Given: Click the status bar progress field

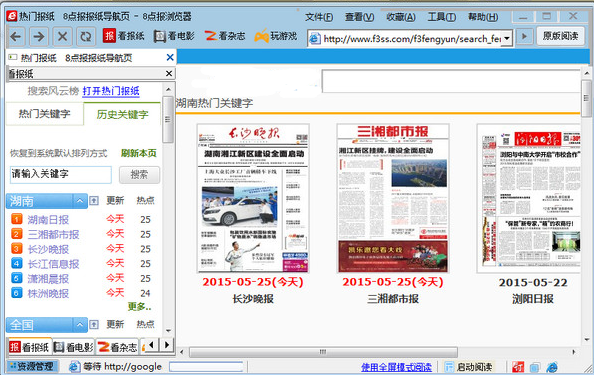Looking at the screenshot, I should point(206,366).
